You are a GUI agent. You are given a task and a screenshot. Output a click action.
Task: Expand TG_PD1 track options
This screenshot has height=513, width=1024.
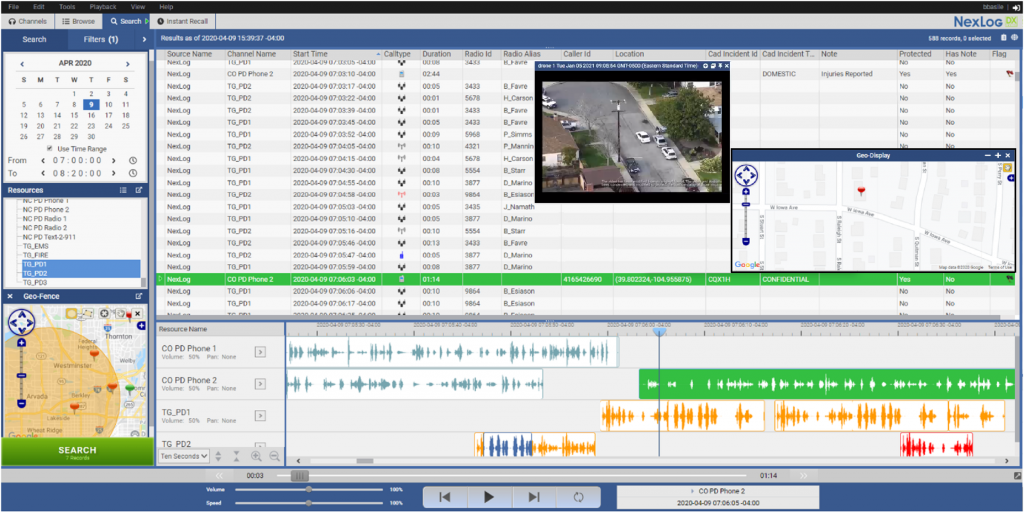coord(260,416)
